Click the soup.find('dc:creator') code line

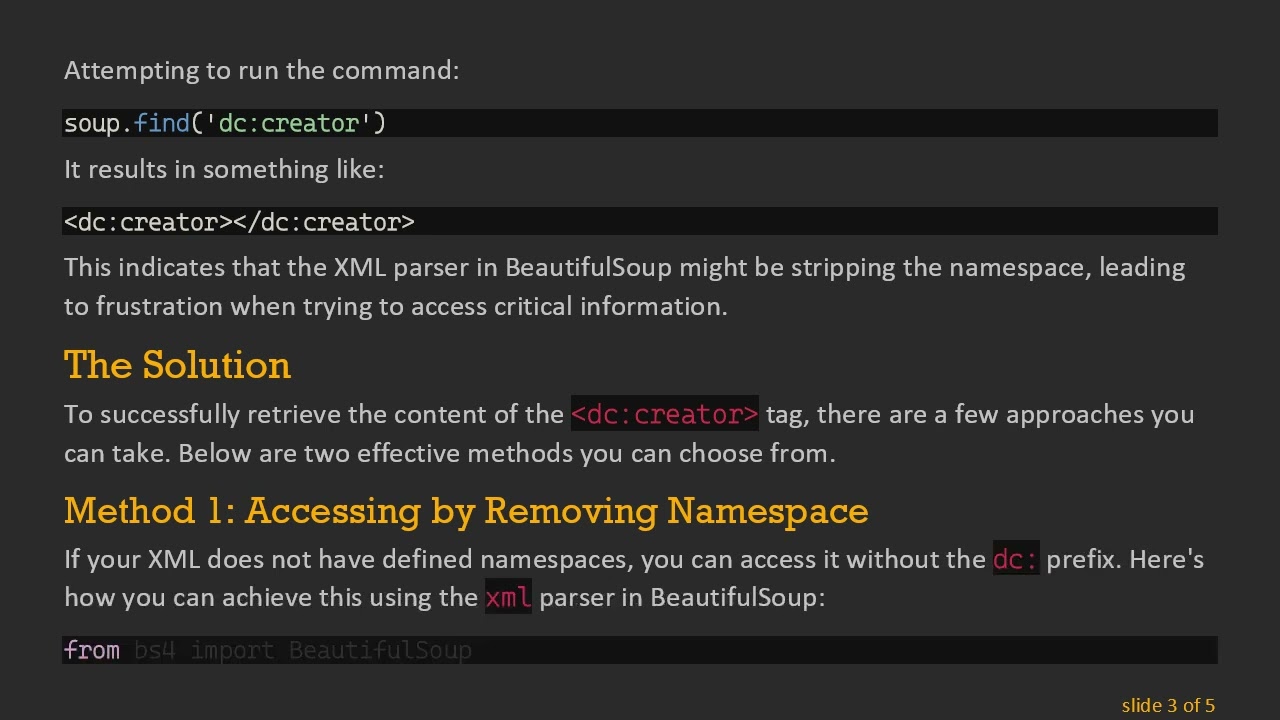coord(640,123)
